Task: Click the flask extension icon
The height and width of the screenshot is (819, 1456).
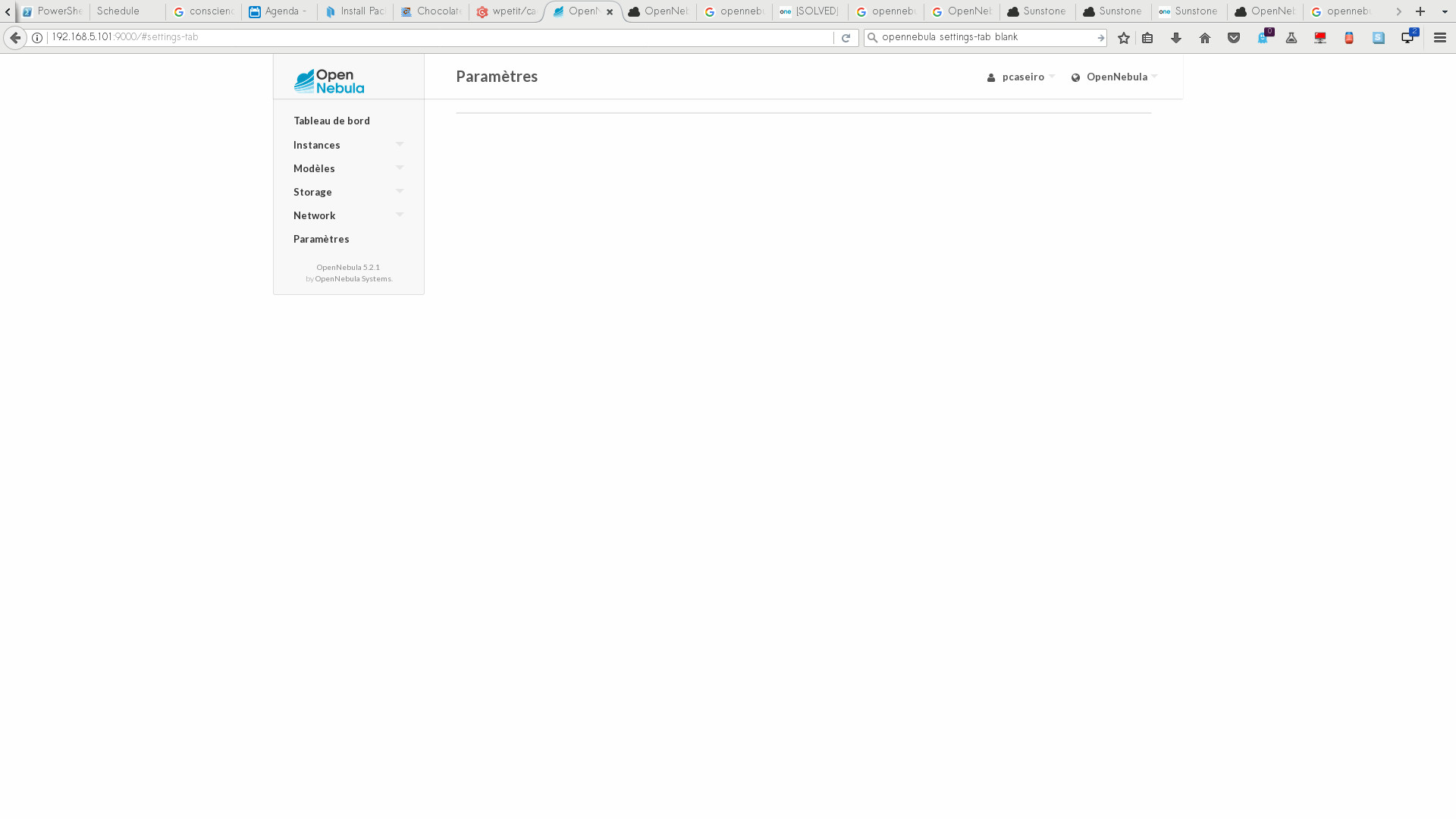Action: point(1291,37)
